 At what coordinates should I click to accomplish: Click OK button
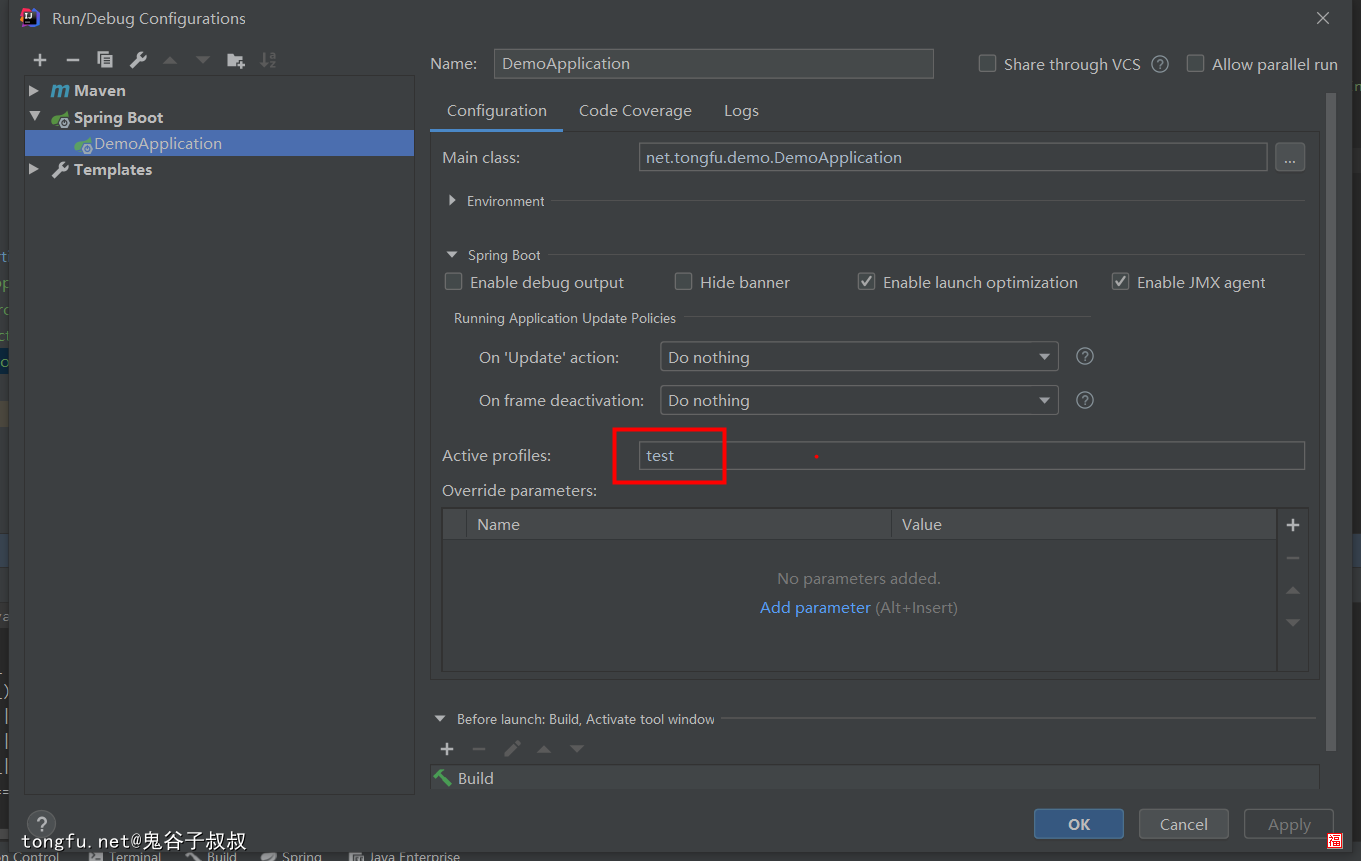click(x=1079, y=824)
